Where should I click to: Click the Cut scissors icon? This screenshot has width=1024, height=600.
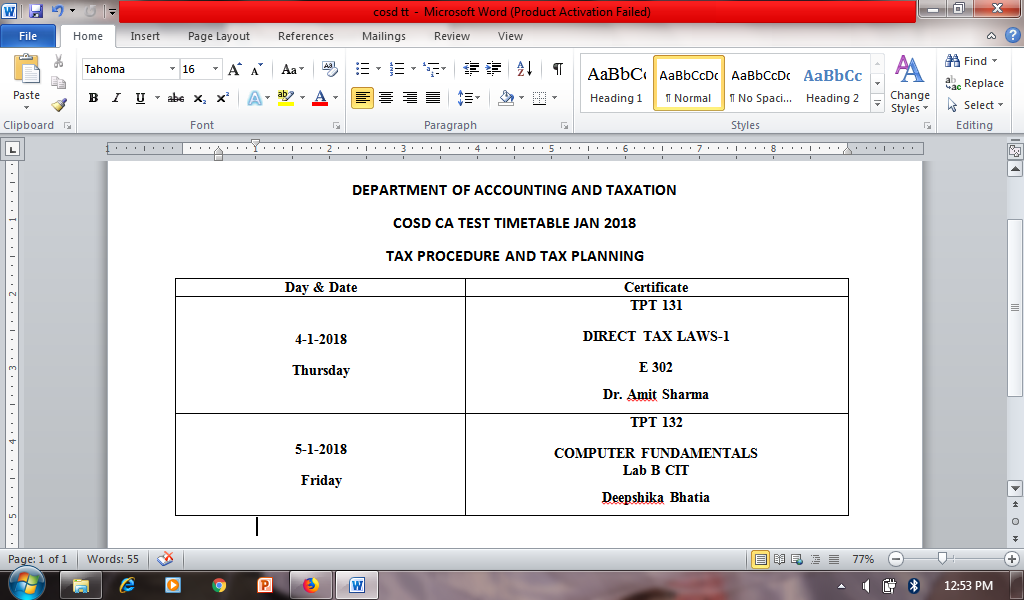pos(59,62)
